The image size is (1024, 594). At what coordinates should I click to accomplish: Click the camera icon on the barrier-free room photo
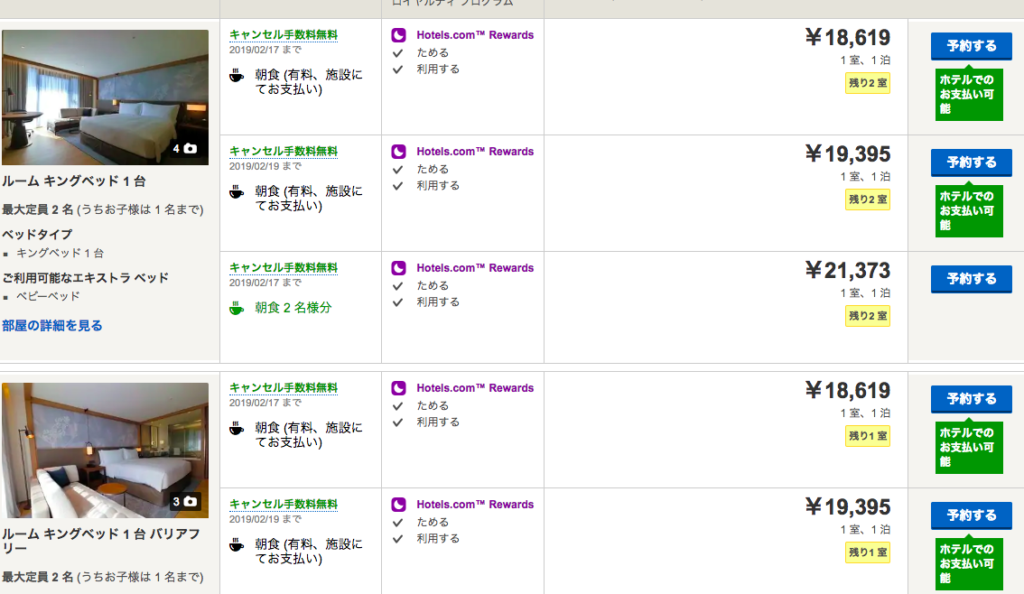(x=190, y=501)
